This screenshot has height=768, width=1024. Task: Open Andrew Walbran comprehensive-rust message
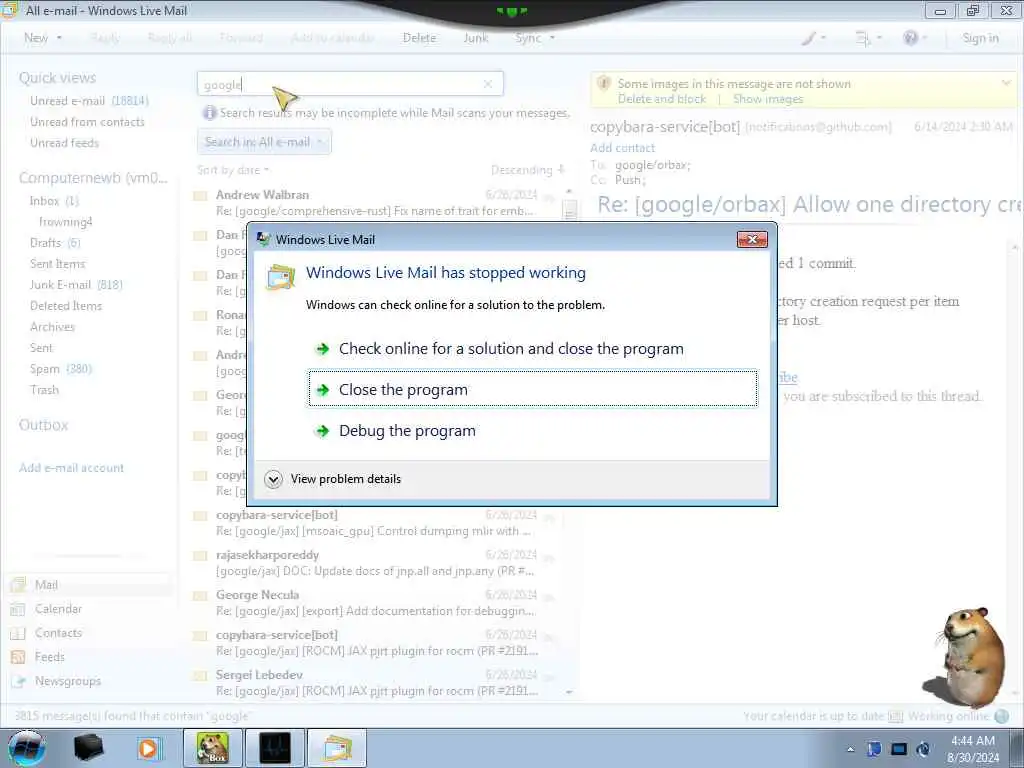[376, 203]
